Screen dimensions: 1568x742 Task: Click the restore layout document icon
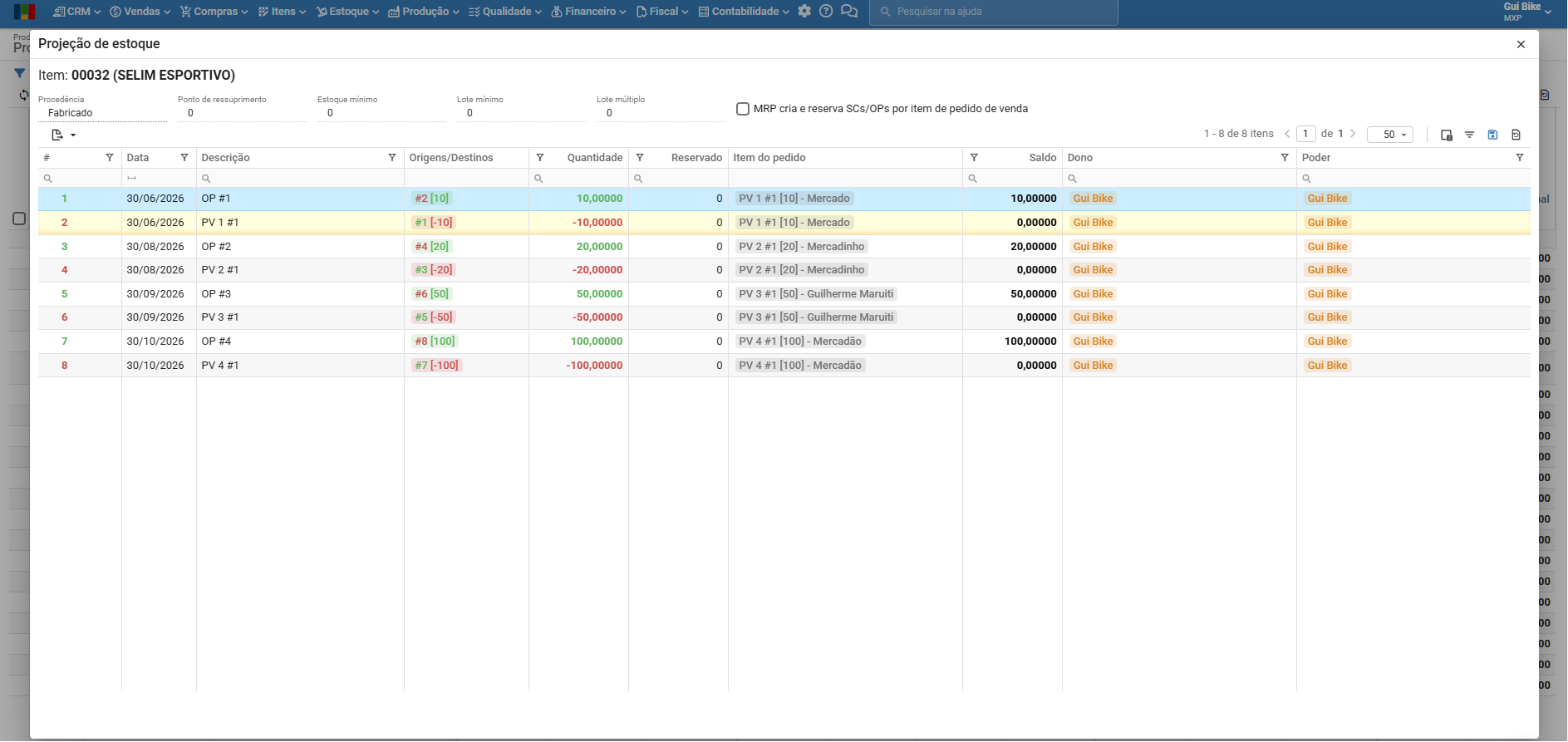[1516, 135]
